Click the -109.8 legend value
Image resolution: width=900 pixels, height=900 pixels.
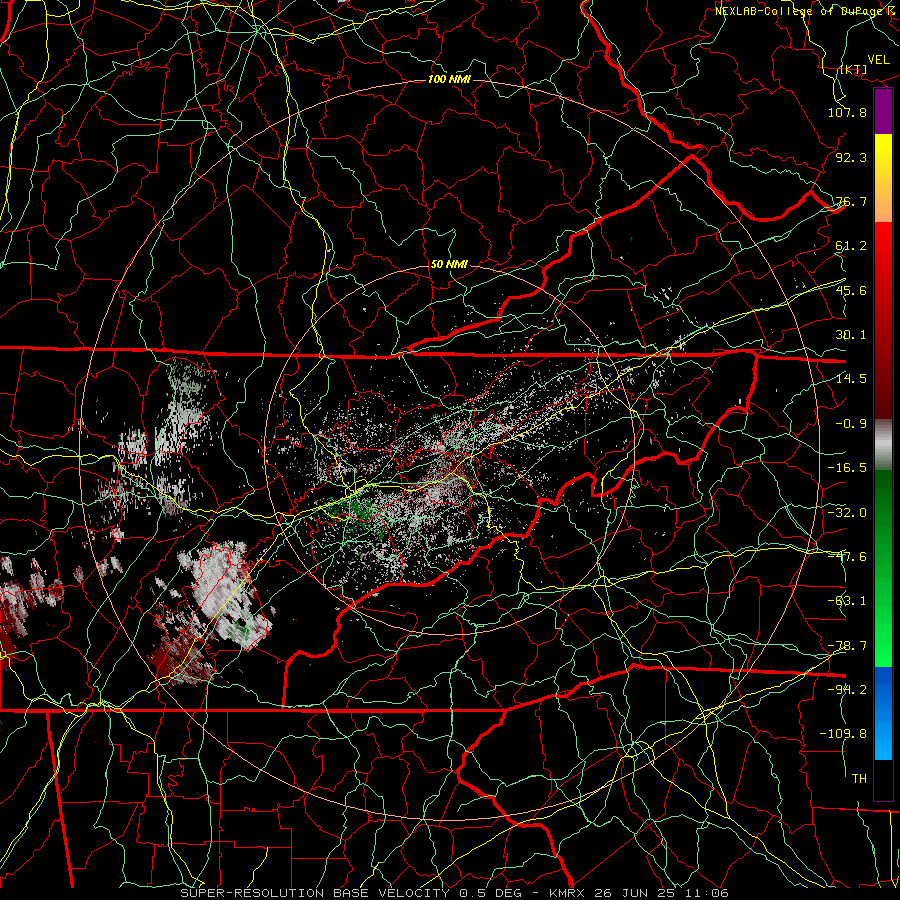tap(843, 734)
